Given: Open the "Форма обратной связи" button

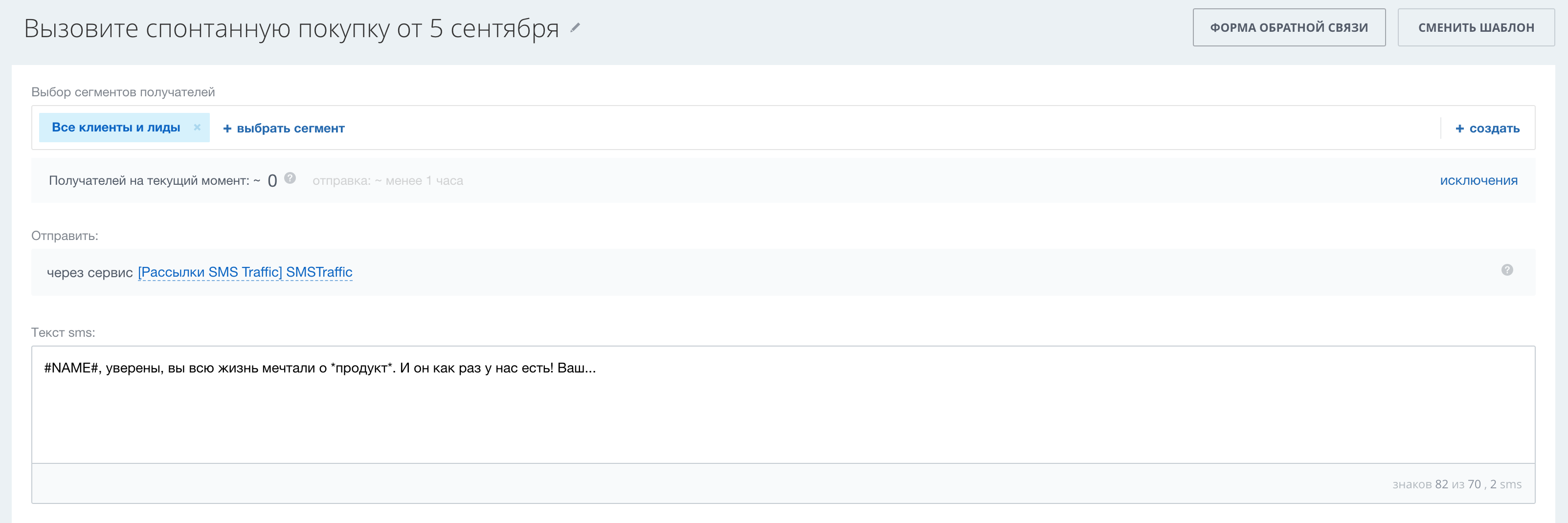Looking at the screenshot, I should point(1289,27).
